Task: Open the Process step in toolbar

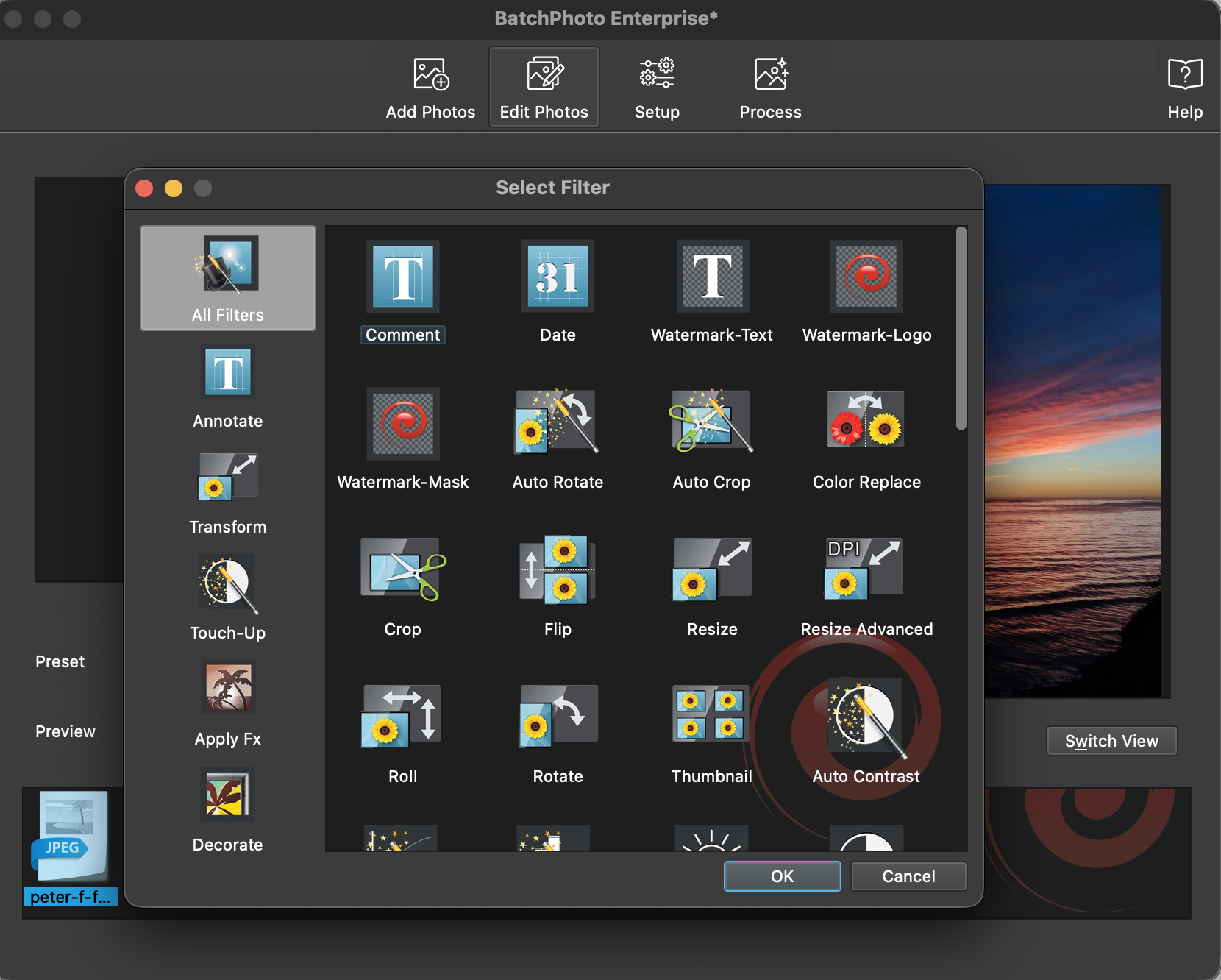Action: pos(770,88)
